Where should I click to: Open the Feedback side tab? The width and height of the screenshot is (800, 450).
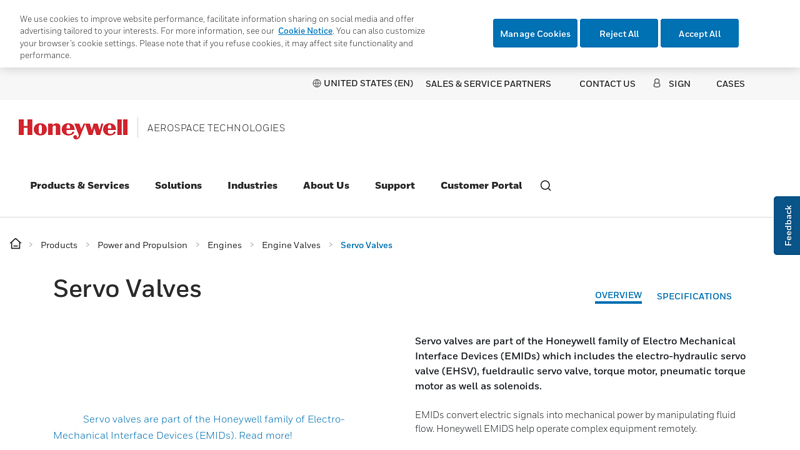[787, 225]
